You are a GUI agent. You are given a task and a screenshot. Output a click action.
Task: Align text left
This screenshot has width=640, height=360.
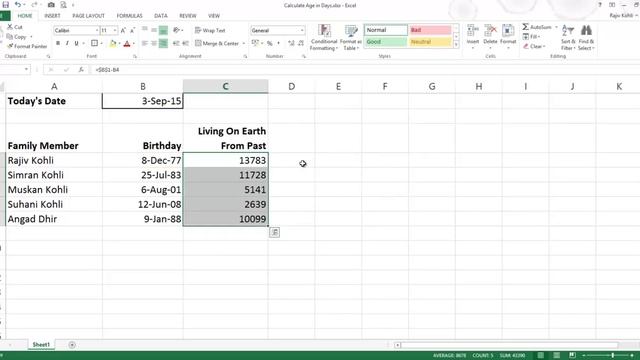pyautogui.click(x=145, y=43)
